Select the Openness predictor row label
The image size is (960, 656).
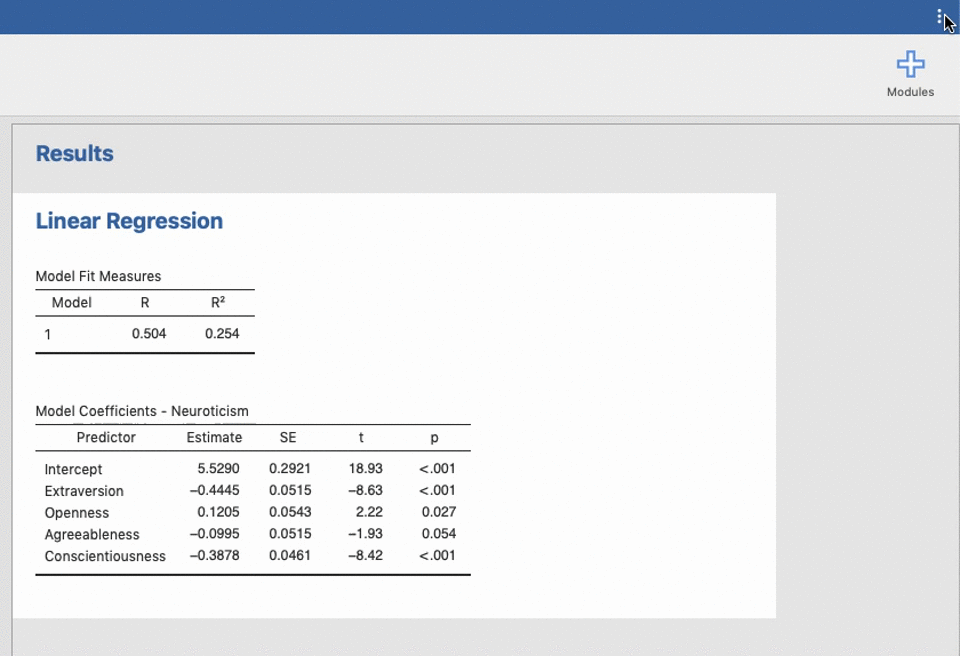77,513
